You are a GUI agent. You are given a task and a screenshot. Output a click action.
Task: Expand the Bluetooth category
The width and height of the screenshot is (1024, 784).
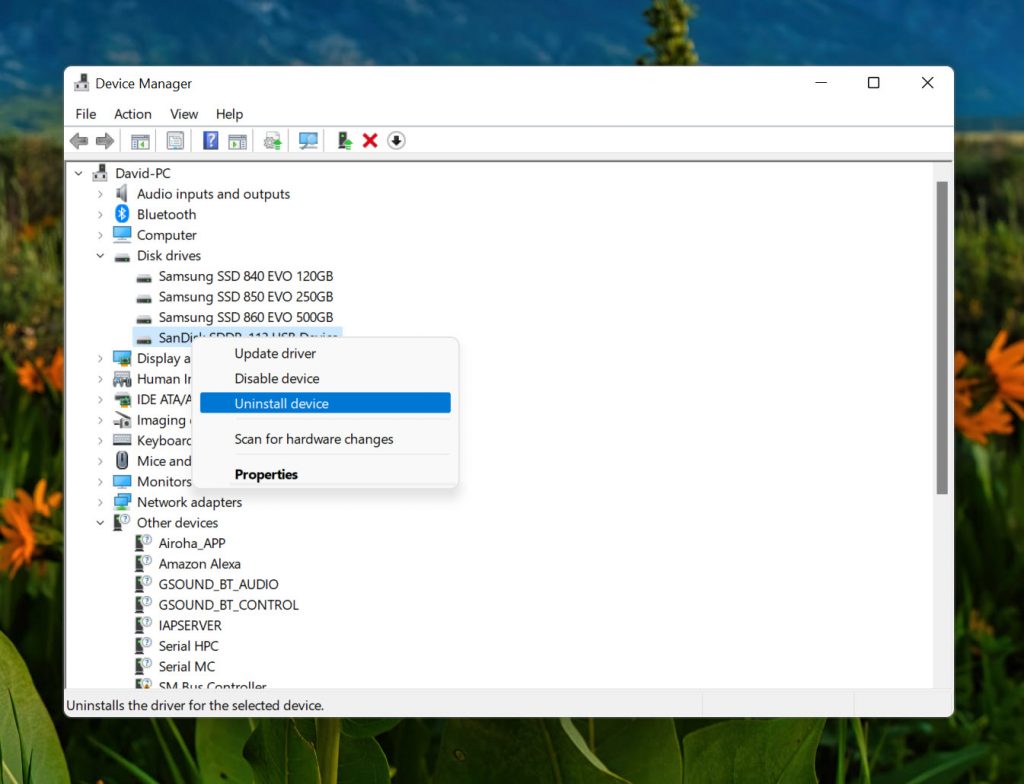click(99, 214)
